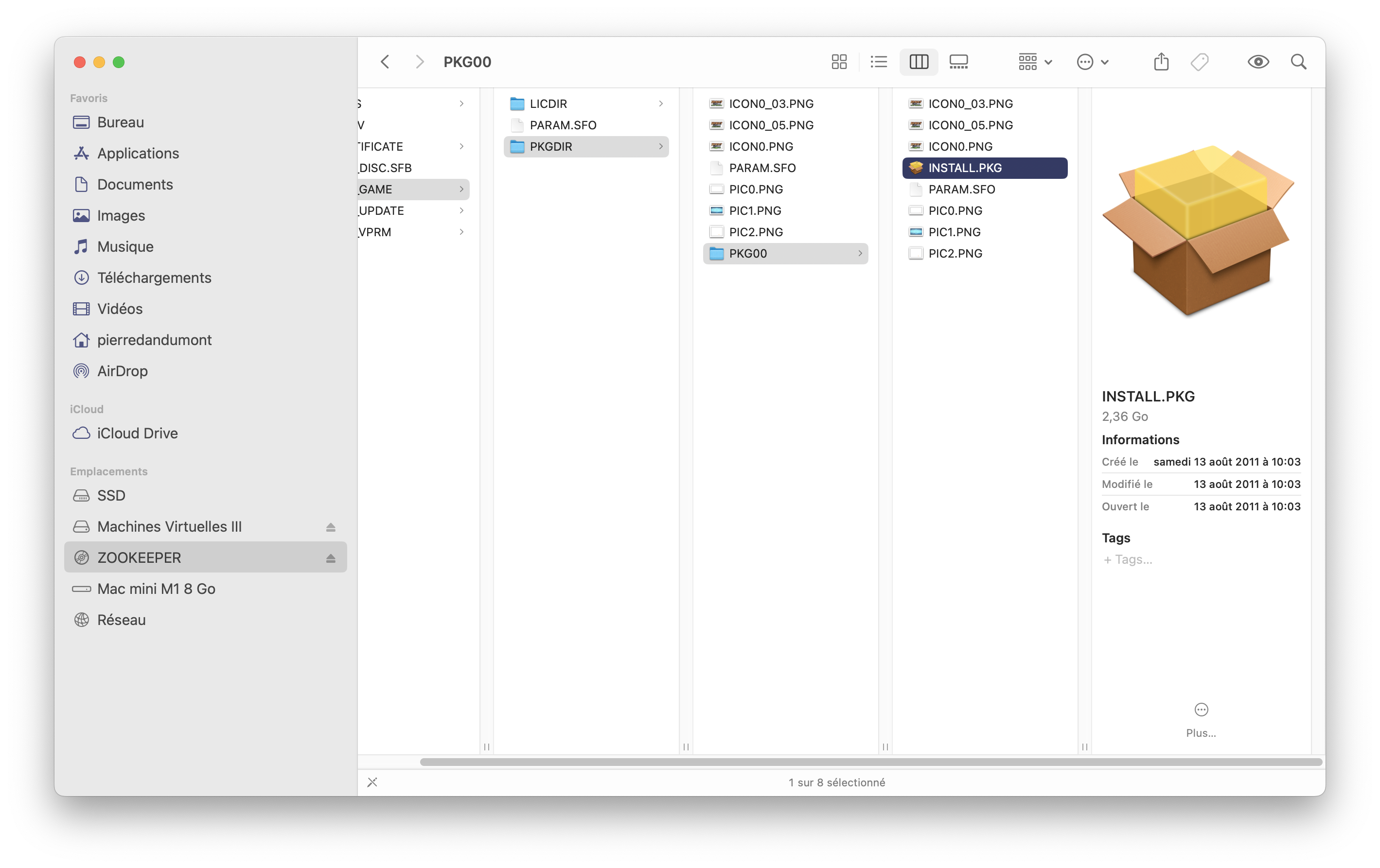Select PIC1.PNG in PKGDIR column
Viewport: 1380px width, 868px height.
tap(785, 211)
